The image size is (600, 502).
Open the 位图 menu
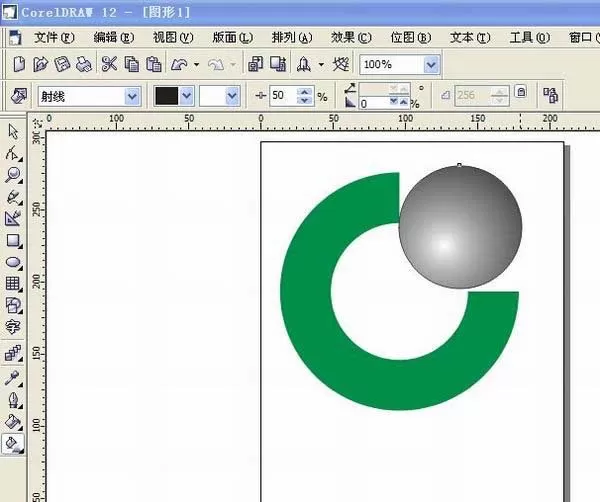(x=411, y=37)
